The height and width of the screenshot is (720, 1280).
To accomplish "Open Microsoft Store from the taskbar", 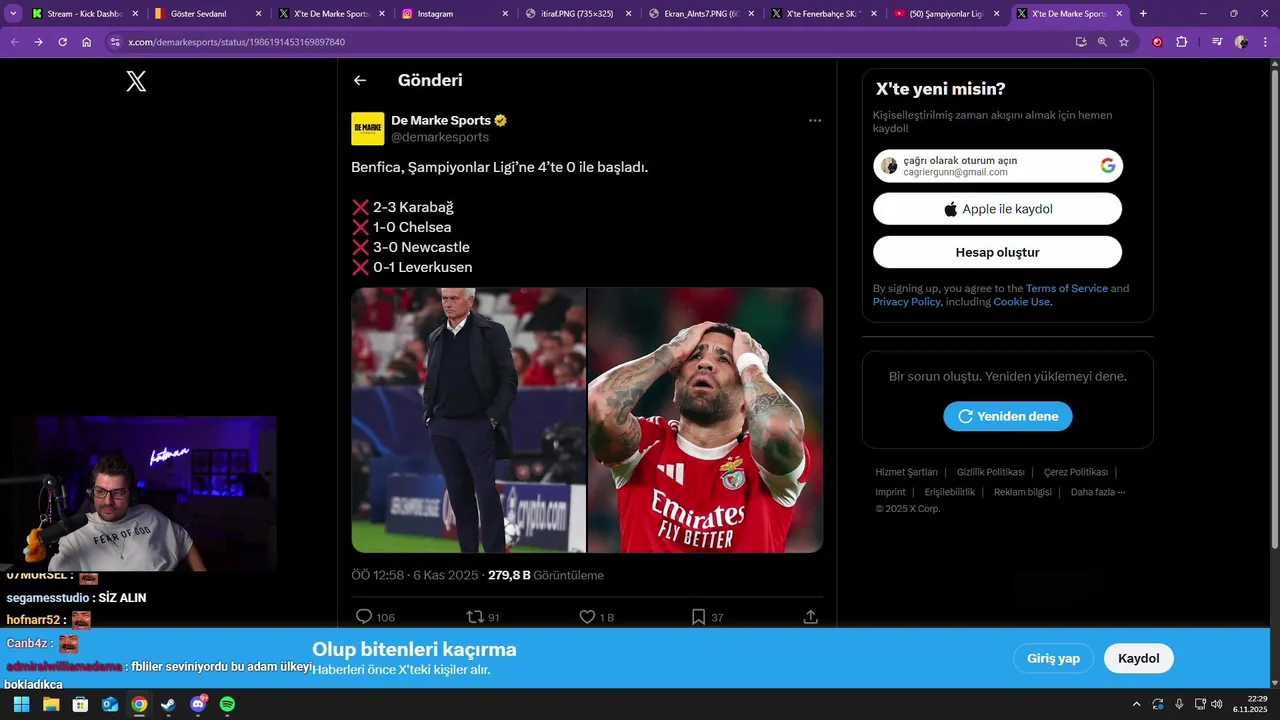I will 80,704.
